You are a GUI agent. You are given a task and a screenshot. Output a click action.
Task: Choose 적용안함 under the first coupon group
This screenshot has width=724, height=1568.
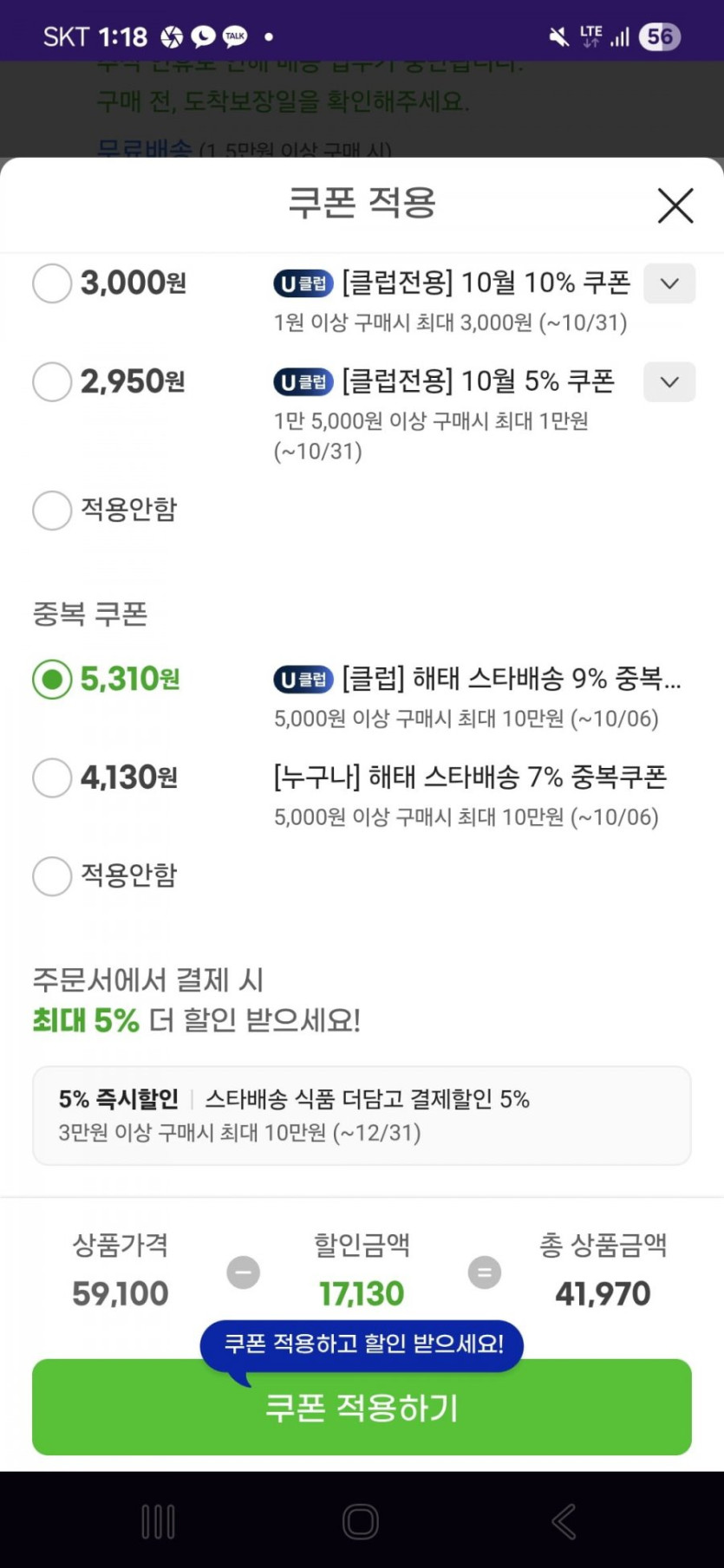pos(52,510)
